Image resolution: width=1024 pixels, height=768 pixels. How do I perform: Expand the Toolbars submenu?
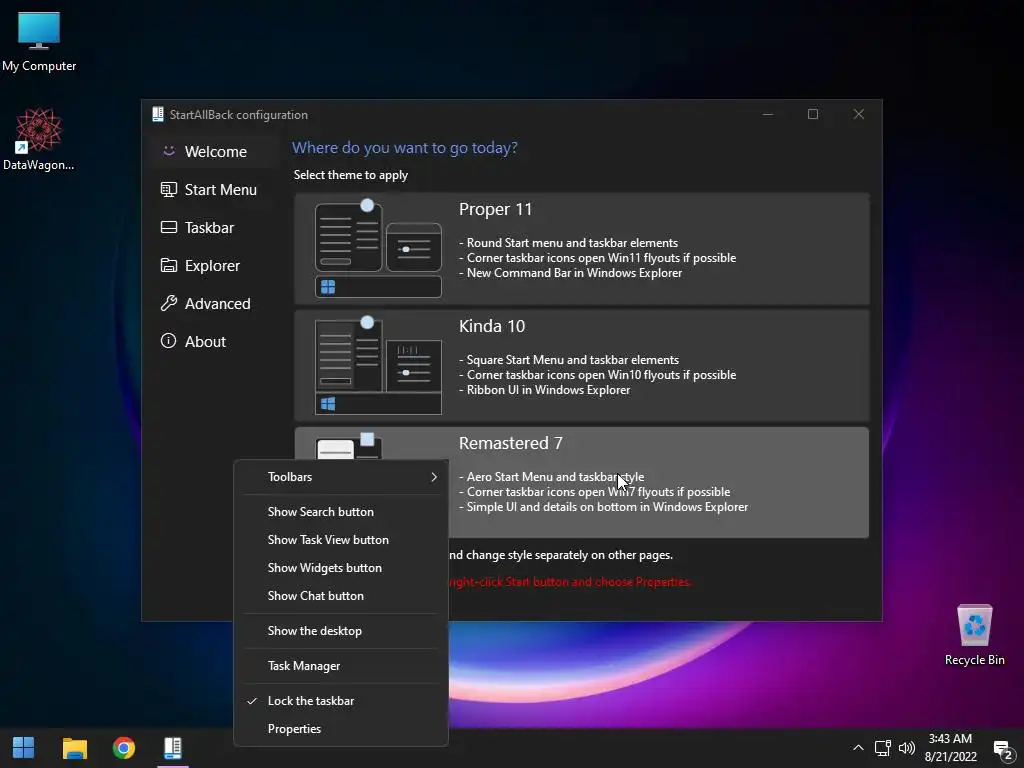(x=341, y=477)
